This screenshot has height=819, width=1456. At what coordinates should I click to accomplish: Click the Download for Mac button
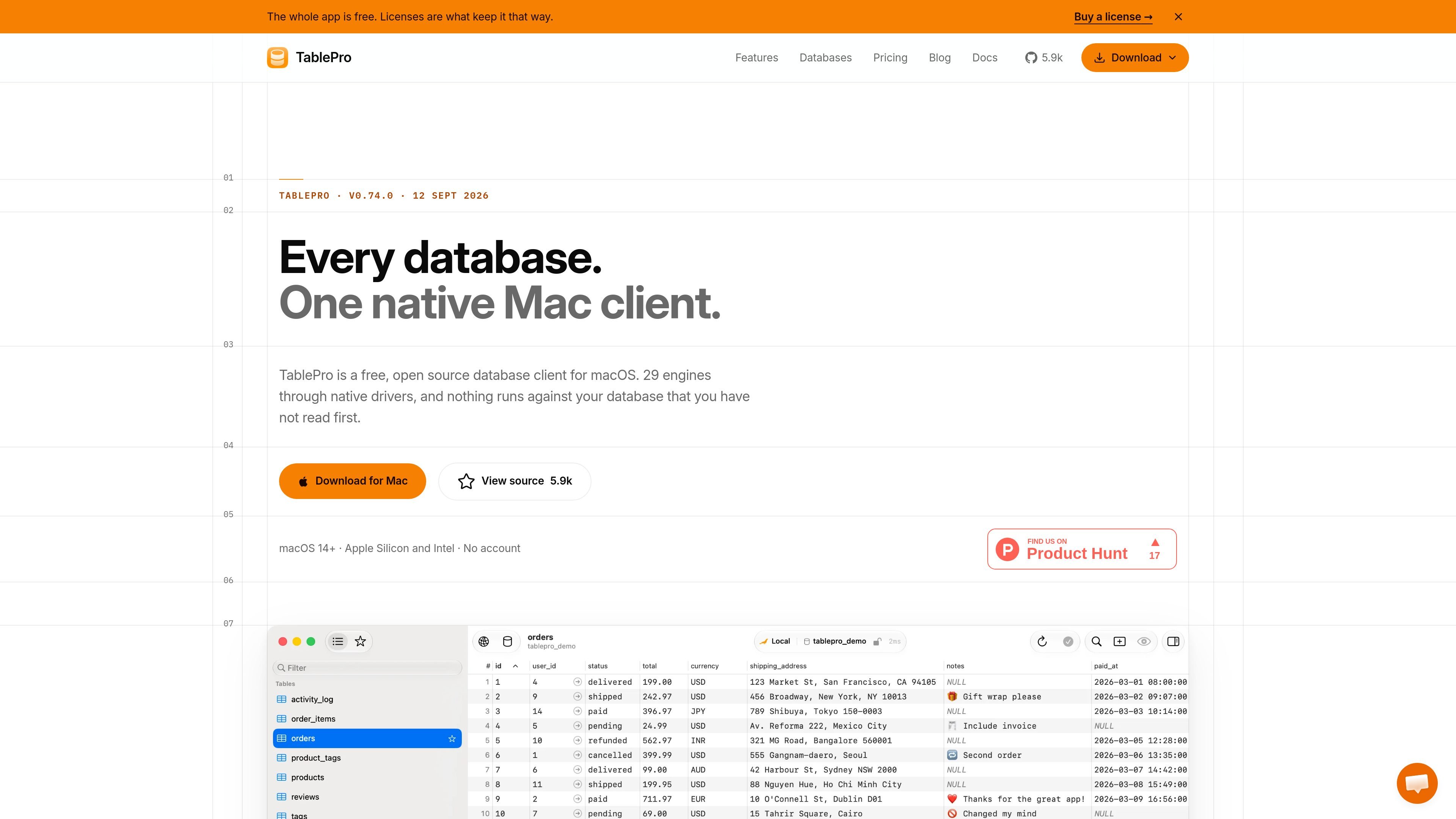pyautogui.click(x=353, y=481)
